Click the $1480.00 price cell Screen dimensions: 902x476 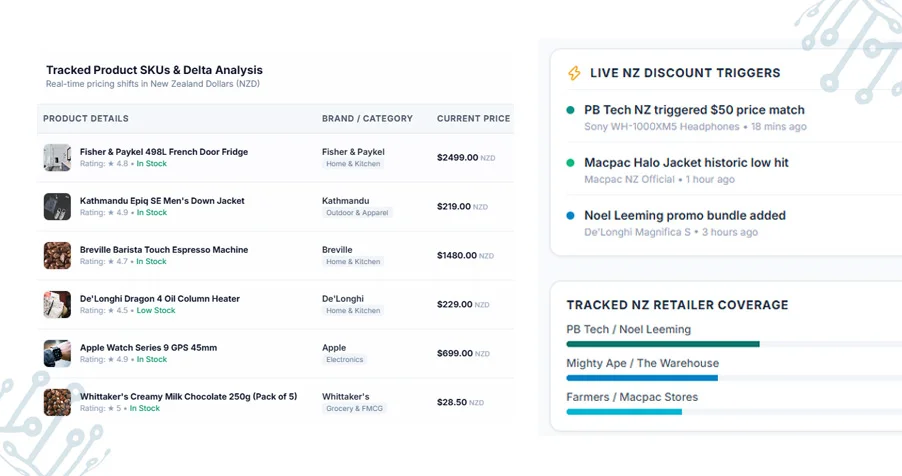click(465, 256)
